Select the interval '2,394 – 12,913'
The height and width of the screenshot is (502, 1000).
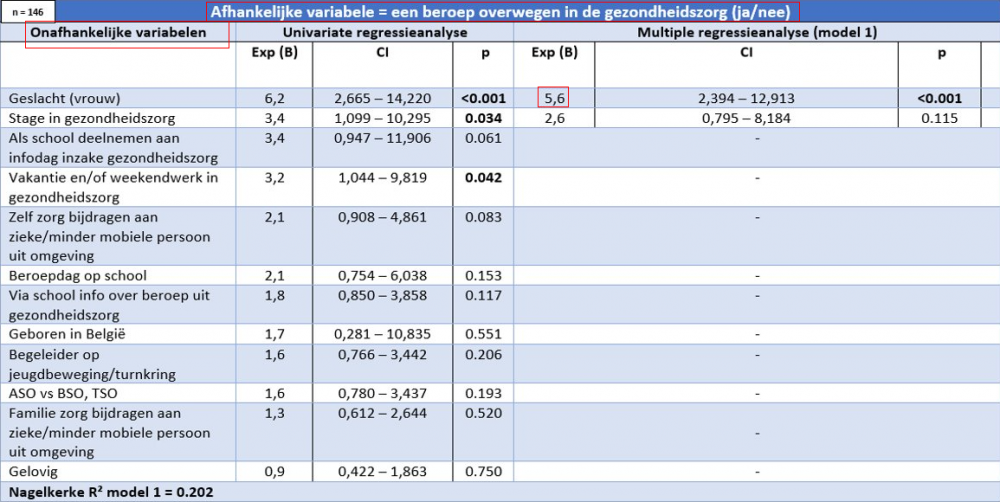tap(746, 98)
